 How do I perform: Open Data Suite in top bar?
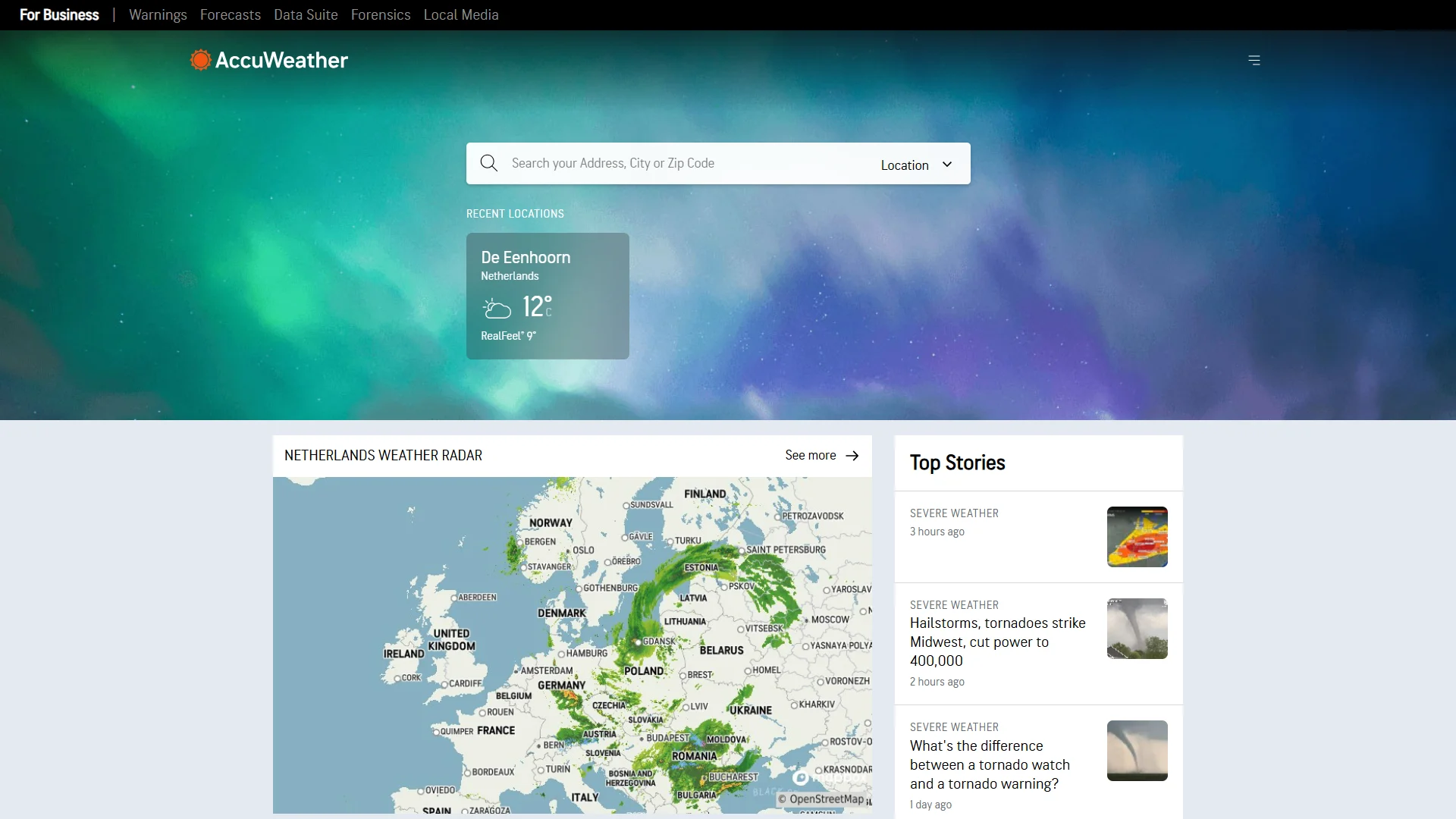click(306, 14)
